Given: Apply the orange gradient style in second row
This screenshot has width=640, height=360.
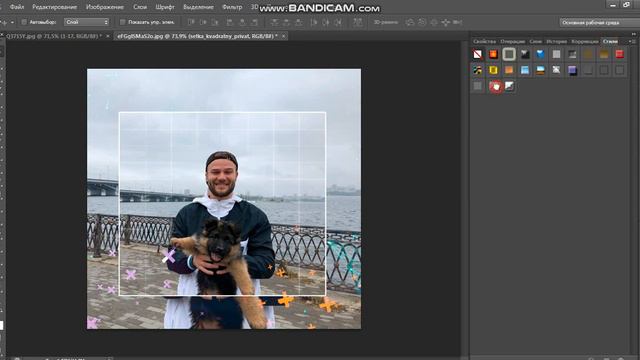Looking at the screenshot, I should click(x=509, y=70).
